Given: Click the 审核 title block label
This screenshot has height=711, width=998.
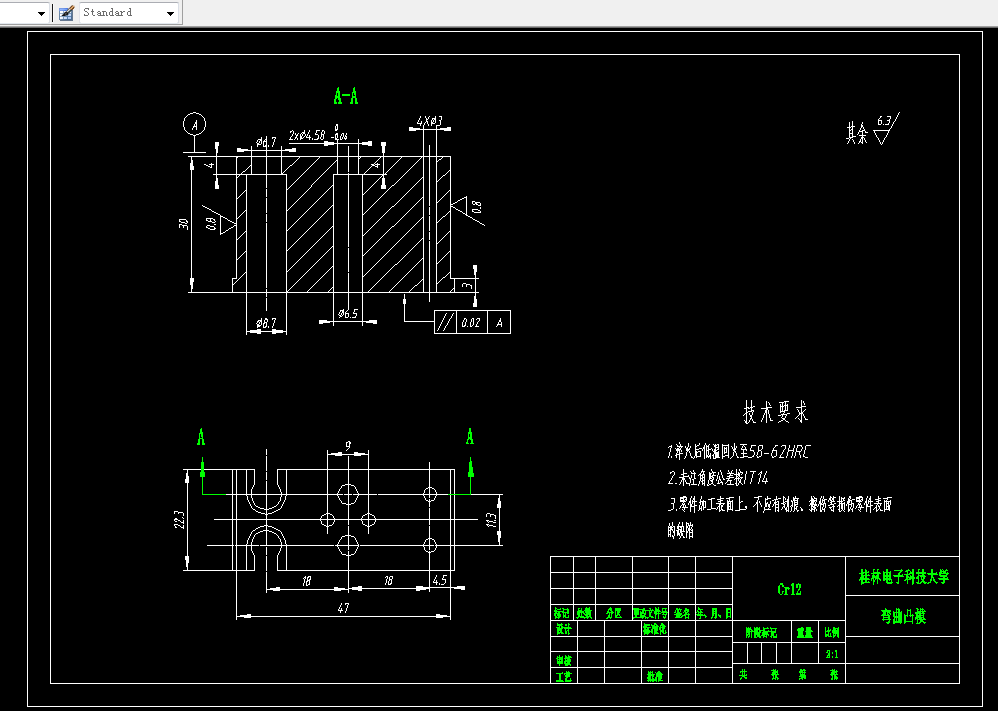Looking at the screenshot, I should click(x=564, y=661).
